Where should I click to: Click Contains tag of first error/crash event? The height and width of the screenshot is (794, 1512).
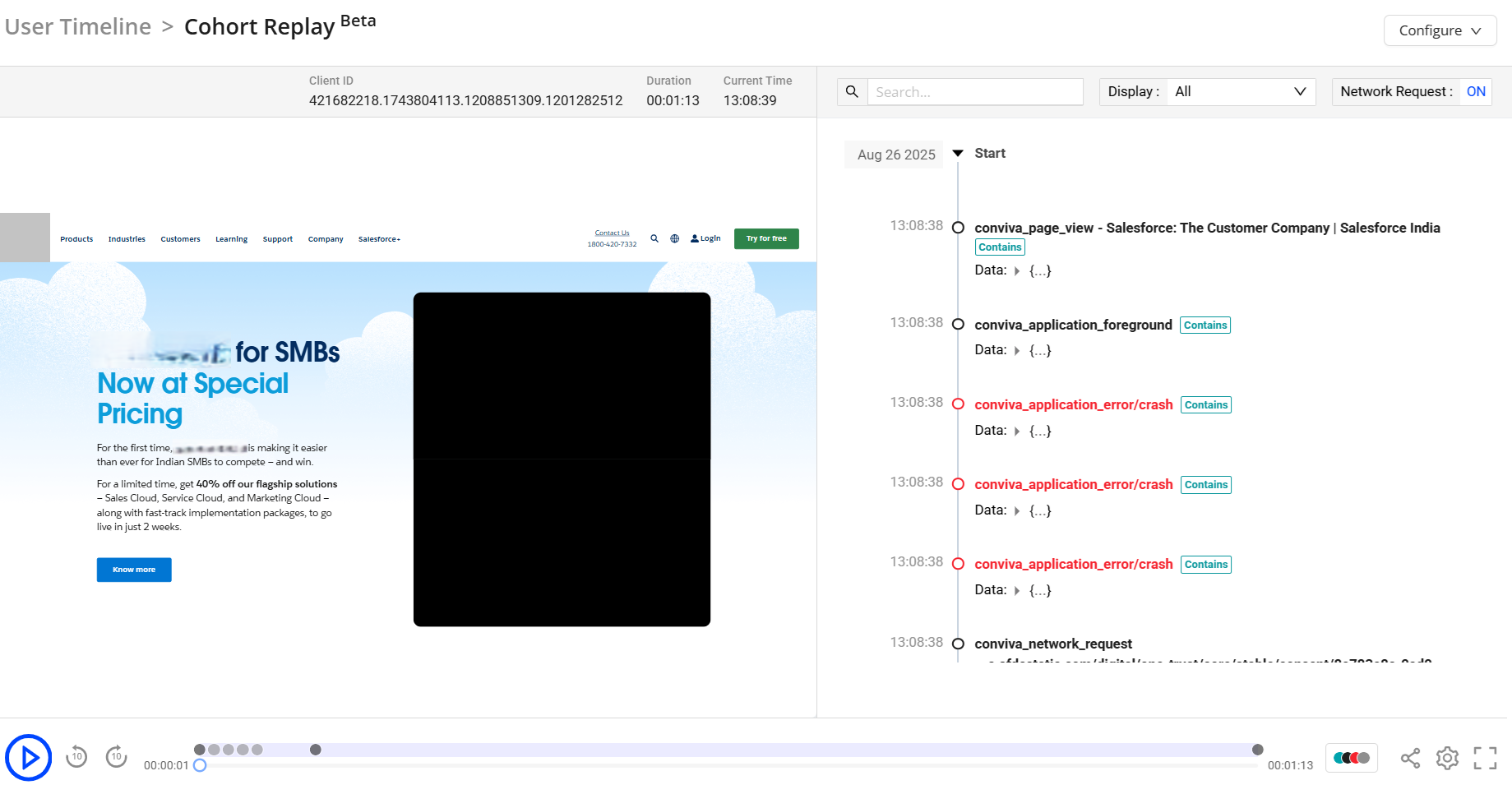click(1206, 405)
